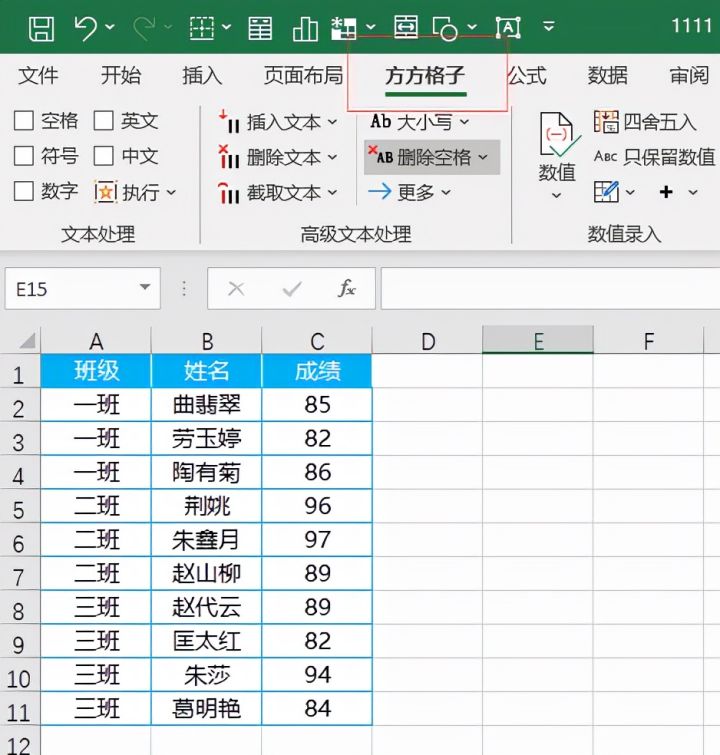
Task: Select column A header
Action: click(96, 341)
